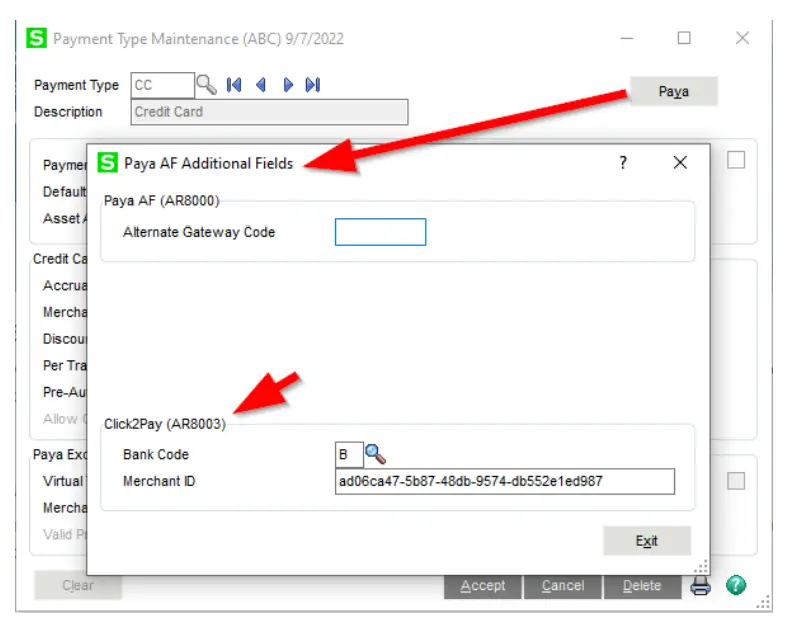This screenshot has width=792, height=633.
Task: Click the Description Credit Card field
Action: [269, 112]
